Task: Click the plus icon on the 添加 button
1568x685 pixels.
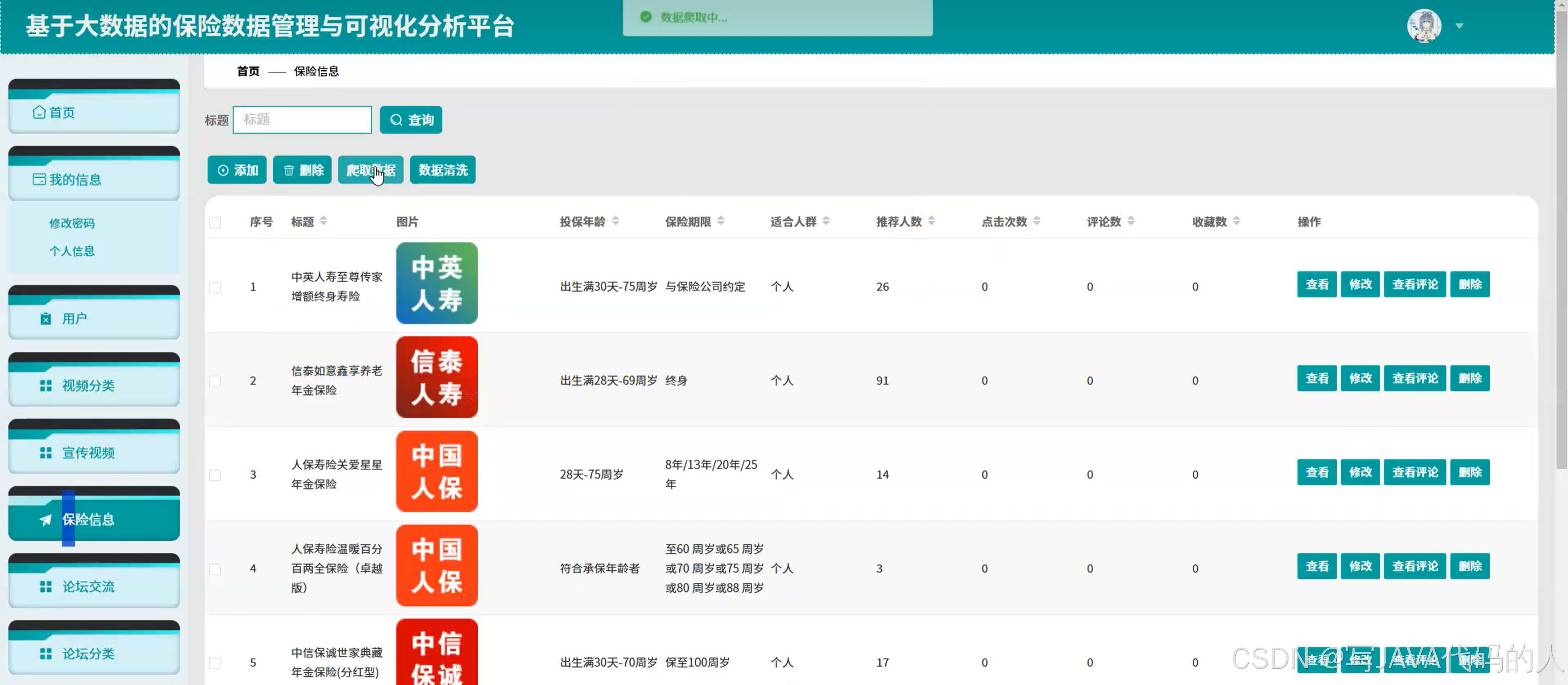Action: (223, 170)
